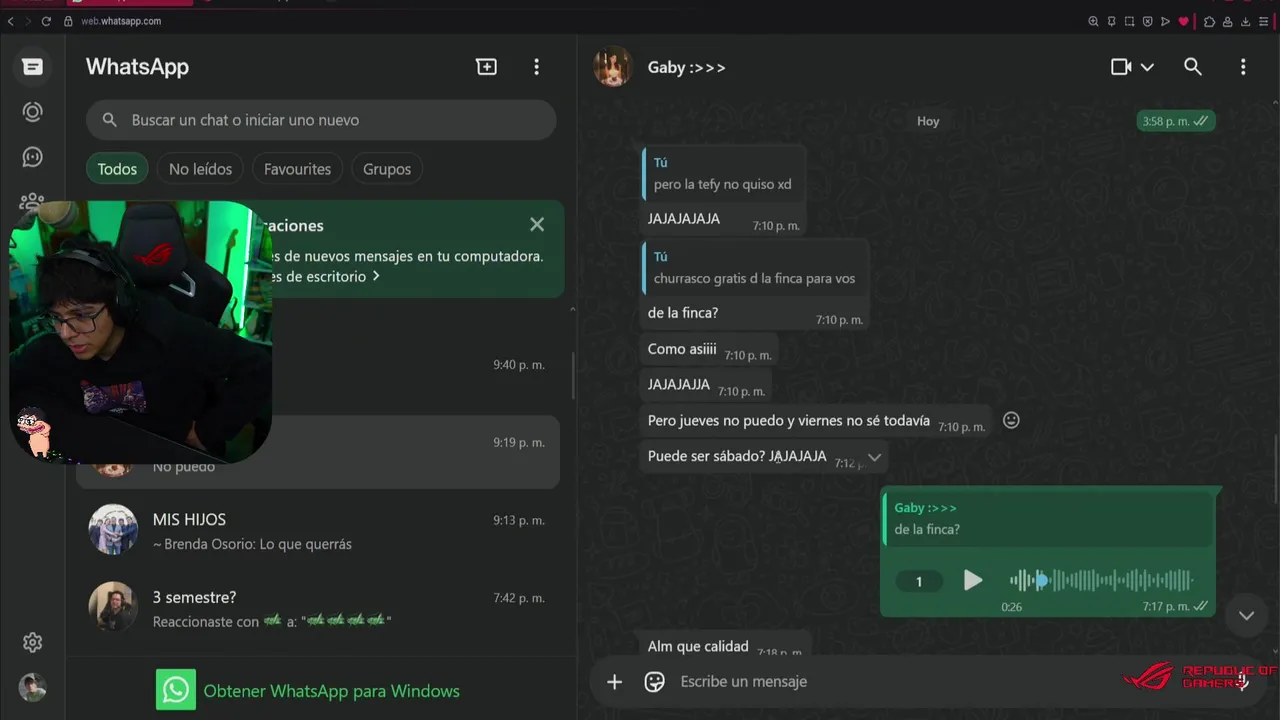
Task: Click the search magnifier in chat search box
Action: [x=110, y=120]
